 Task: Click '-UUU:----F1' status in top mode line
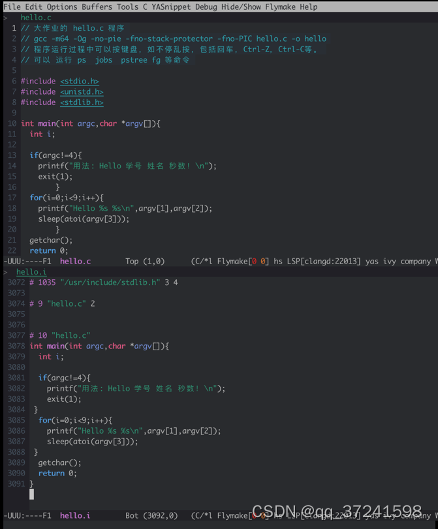click(x=27, y=261)
